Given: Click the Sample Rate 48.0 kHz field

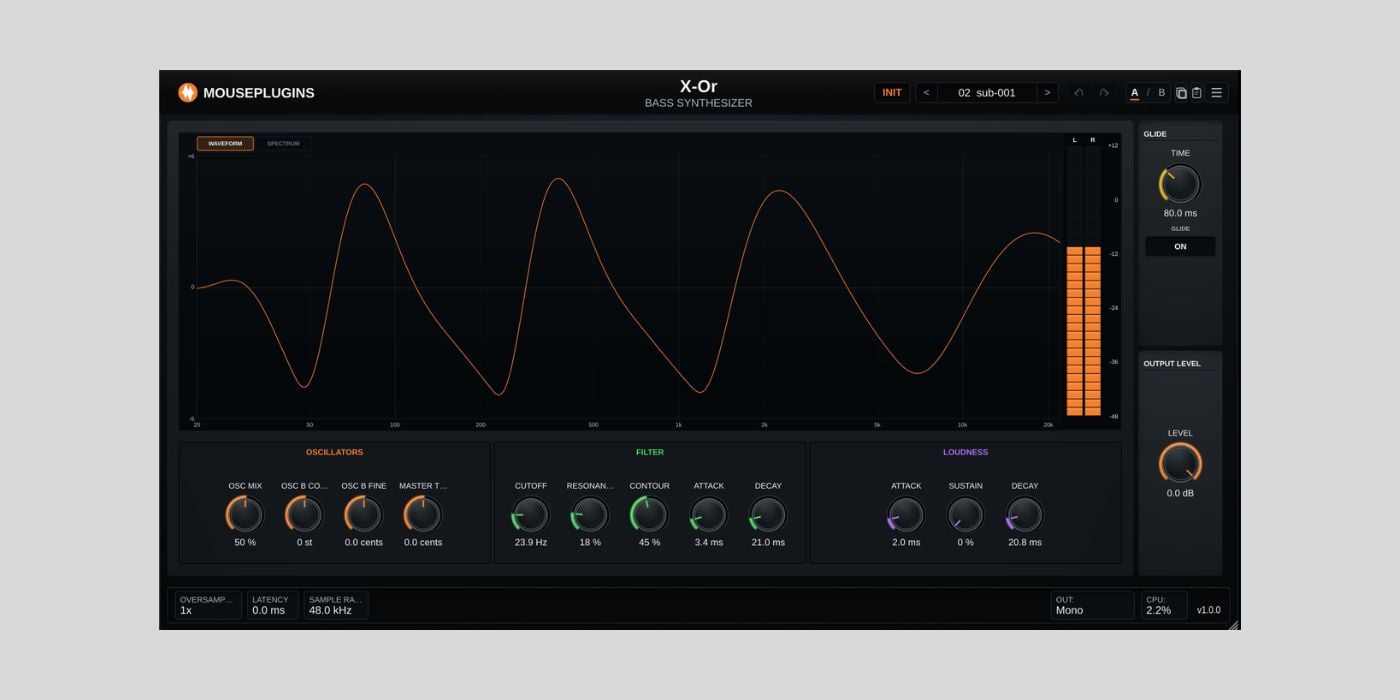Looking at the screenshot, I should tap(336, 605).
